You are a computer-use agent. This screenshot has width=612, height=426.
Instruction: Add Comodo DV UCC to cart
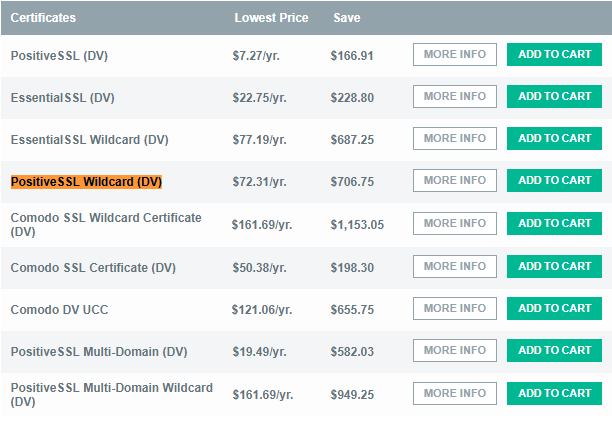pos(554,308)
